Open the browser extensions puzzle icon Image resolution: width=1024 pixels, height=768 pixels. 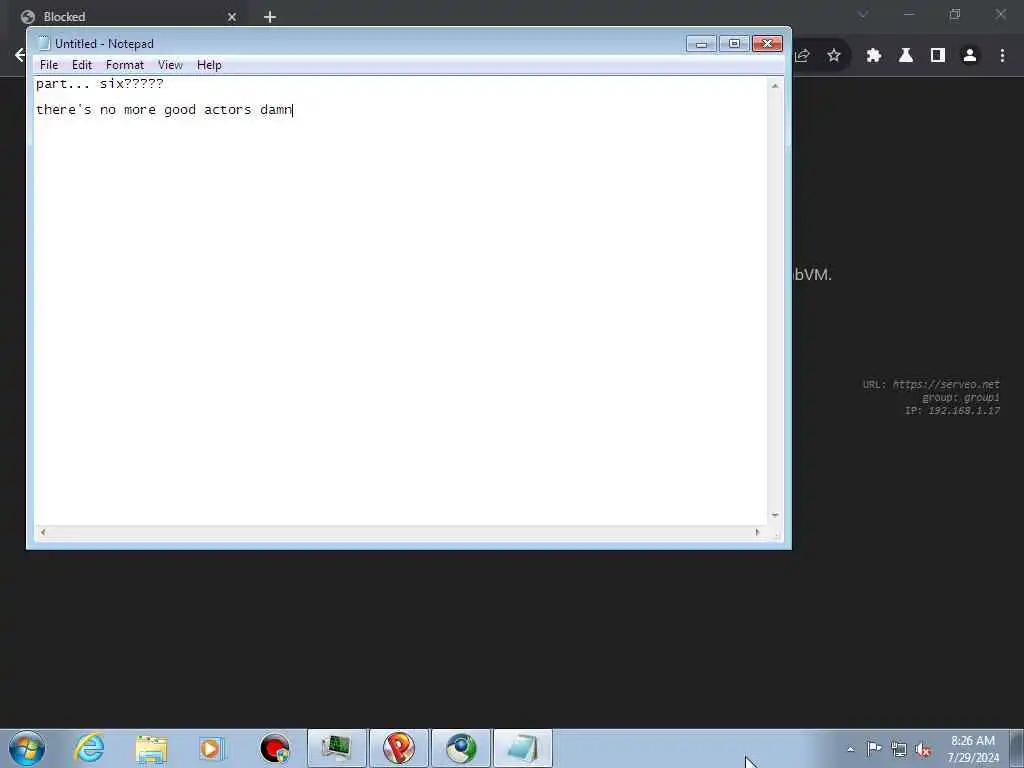pos(873,56)
